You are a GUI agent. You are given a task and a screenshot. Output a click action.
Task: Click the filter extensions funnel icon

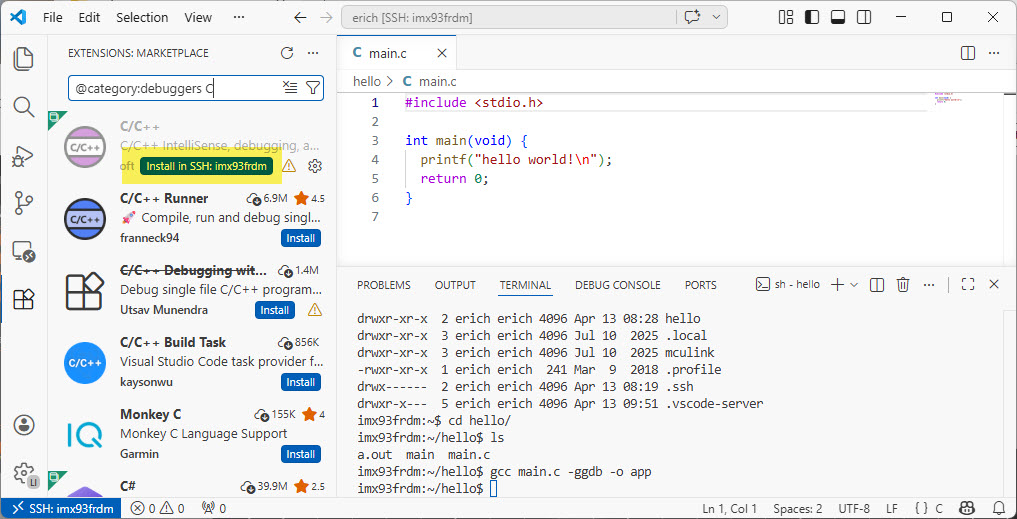pos(313,88)
